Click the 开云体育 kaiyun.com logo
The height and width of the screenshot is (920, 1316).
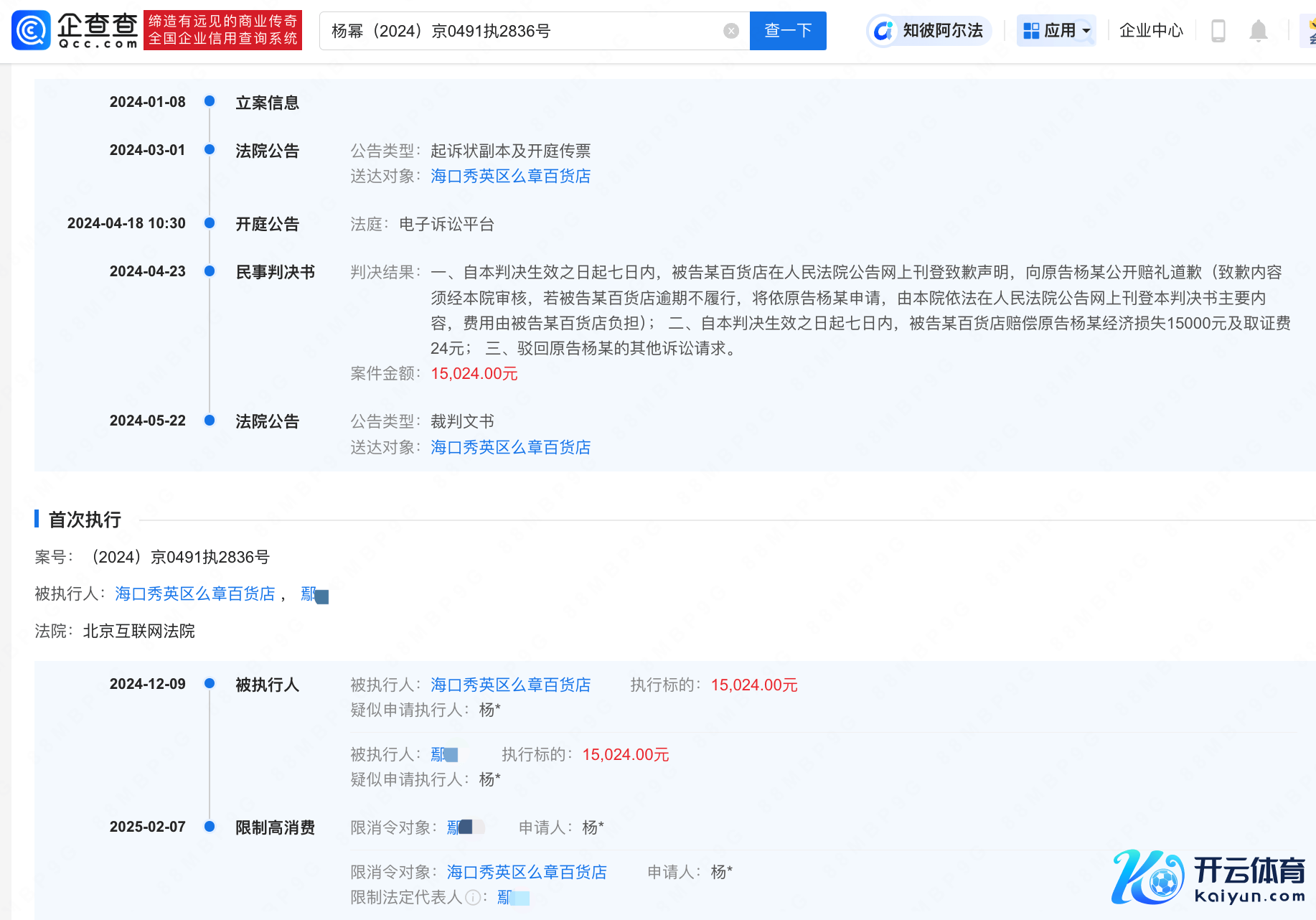1208,877
